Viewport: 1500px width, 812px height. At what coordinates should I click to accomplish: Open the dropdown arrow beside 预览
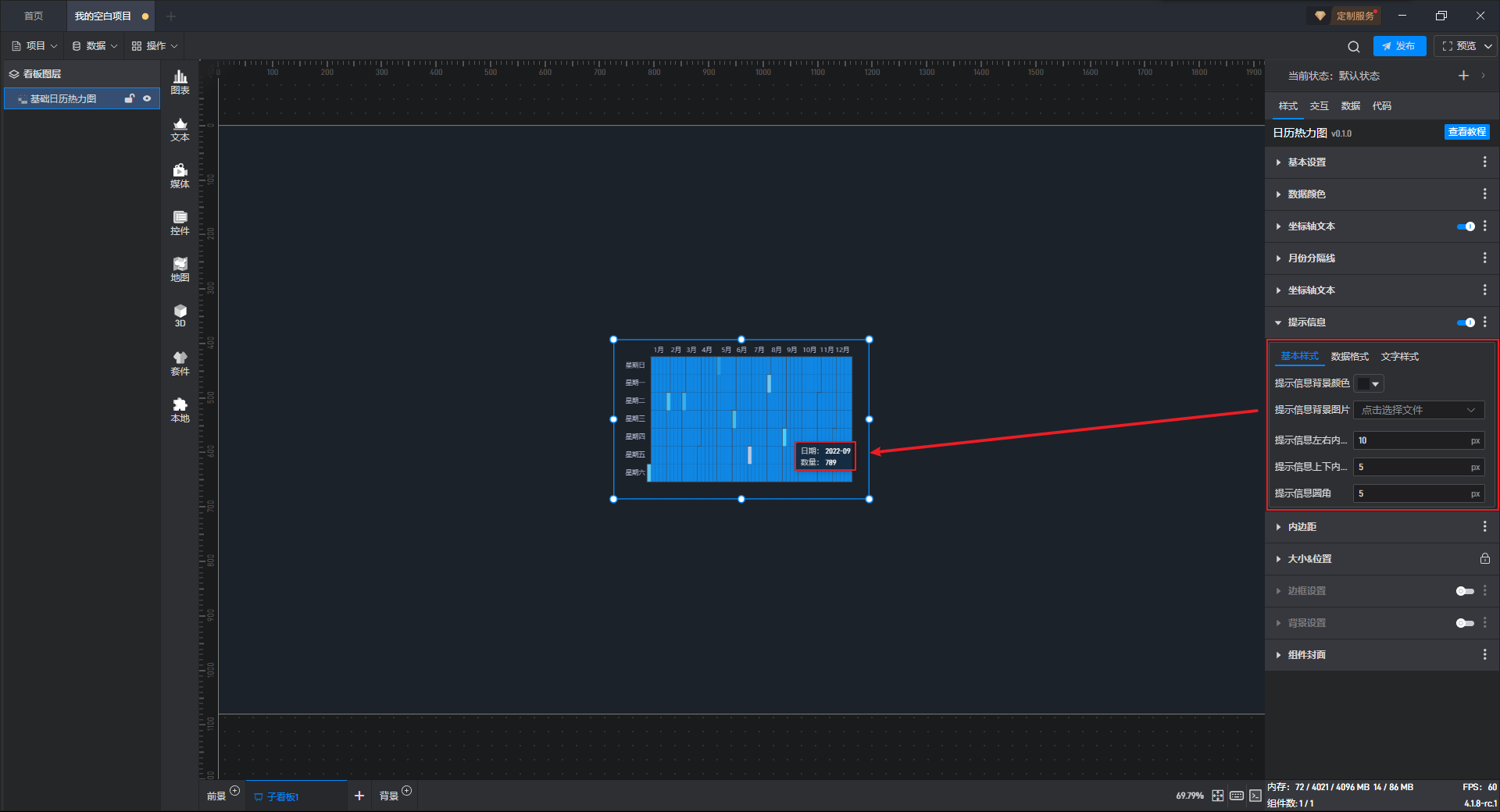[x=1488, y=46]
